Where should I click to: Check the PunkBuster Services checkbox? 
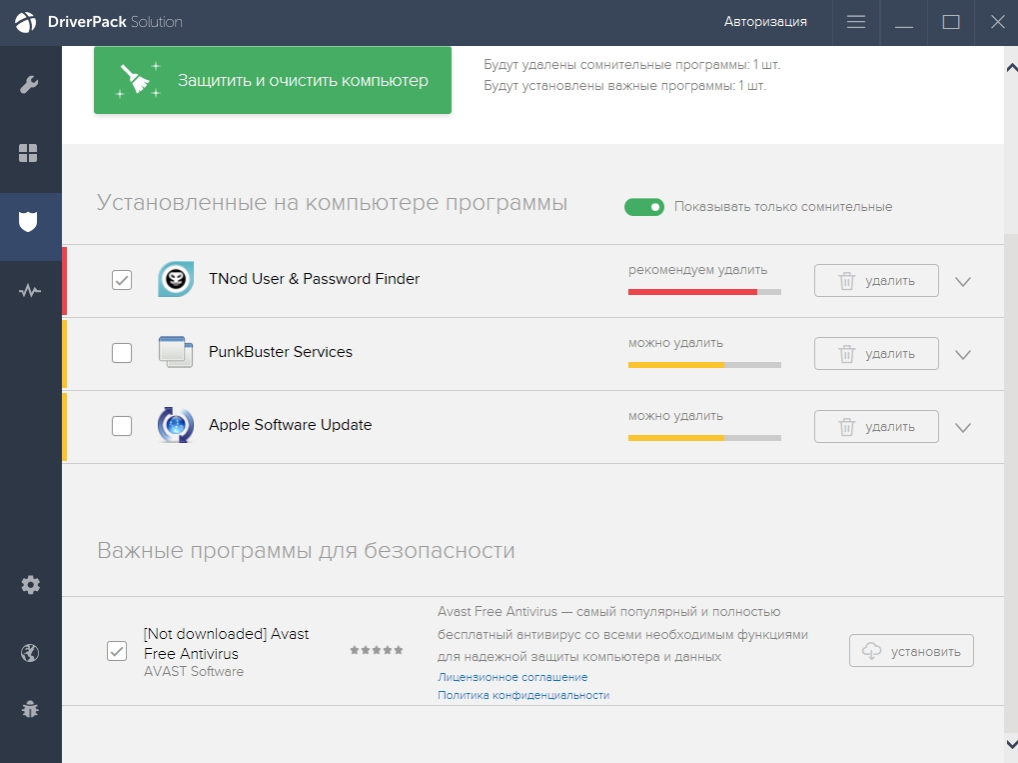[x=122, y=353]
